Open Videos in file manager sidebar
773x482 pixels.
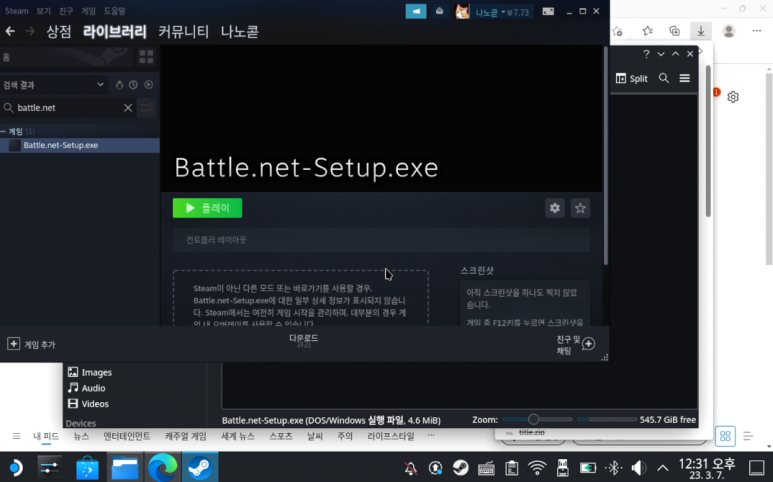pyautogui.click(x=88, y=404)
